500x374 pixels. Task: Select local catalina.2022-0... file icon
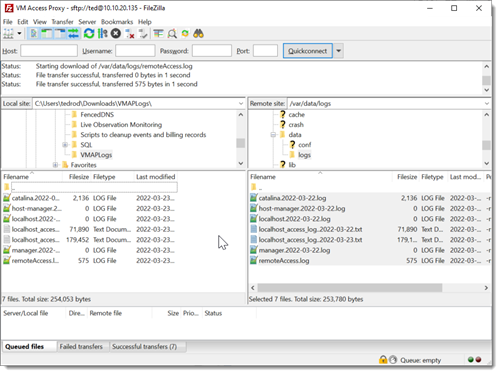pos(7,198)
